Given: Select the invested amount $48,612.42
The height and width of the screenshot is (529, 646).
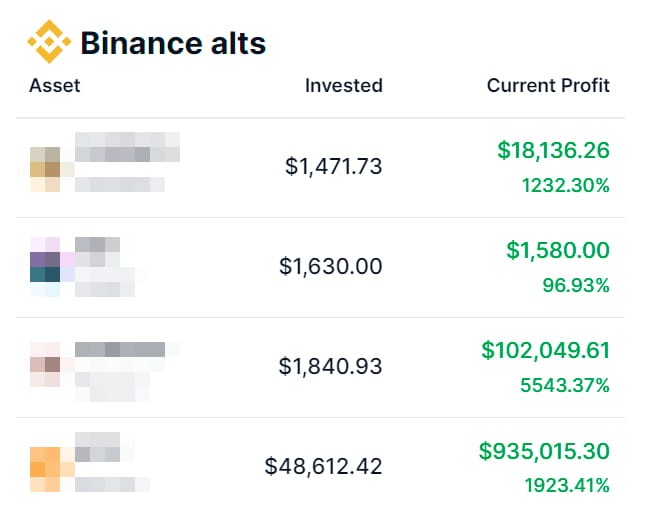Looking at the screenshot, I should [323, 466].
